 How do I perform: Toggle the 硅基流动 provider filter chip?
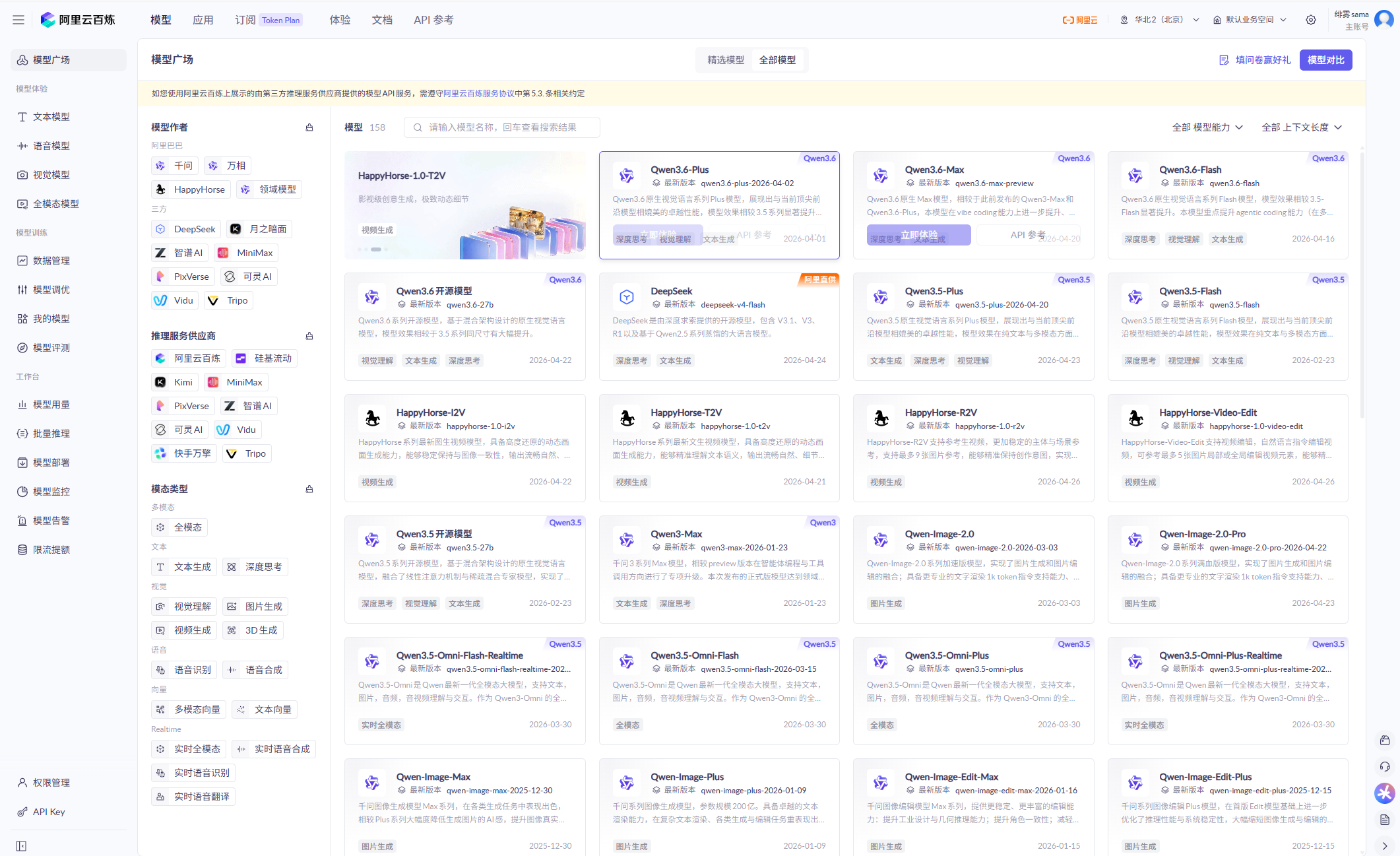[265, 358]
